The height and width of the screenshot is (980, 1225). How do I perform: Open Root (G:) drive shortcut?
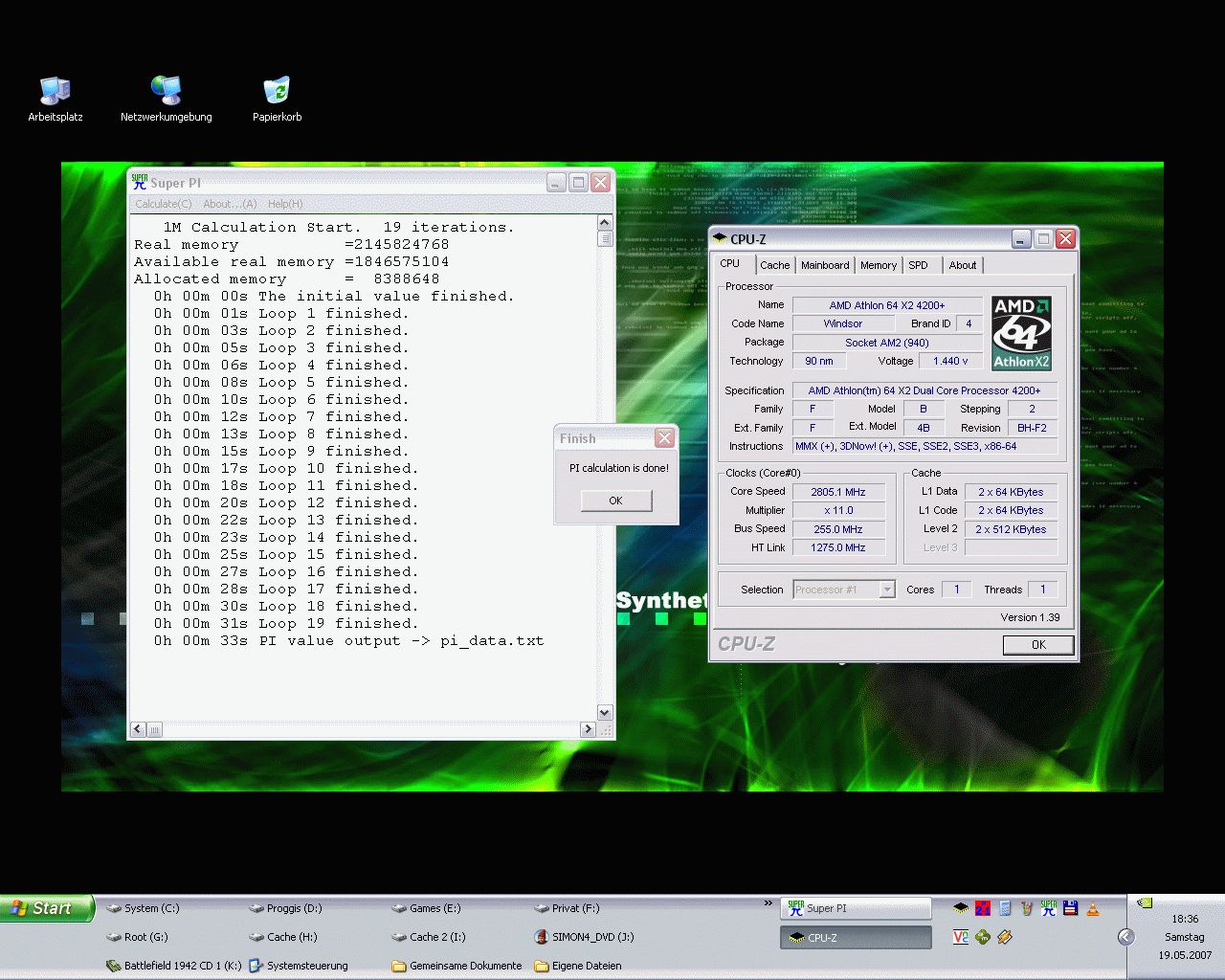(x=138, y=937)
